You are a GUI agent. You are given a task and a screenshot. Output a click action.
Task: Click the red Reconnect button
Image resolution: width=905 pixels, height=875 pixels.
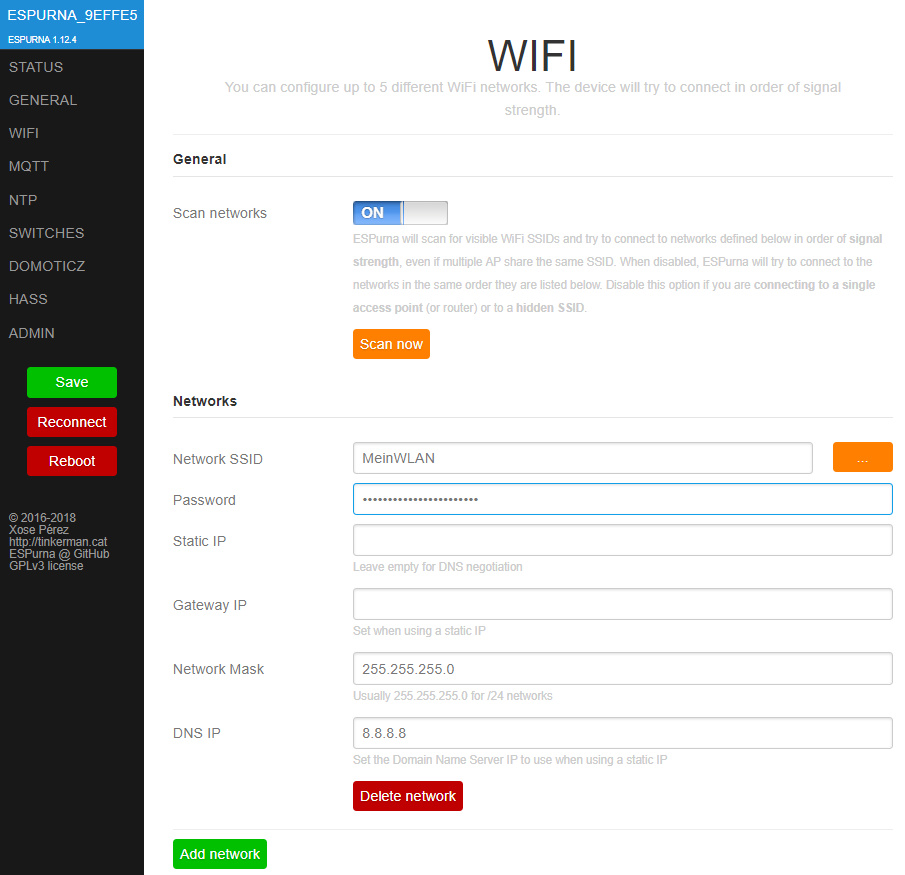pyautogui.click(x=72, y=422)
